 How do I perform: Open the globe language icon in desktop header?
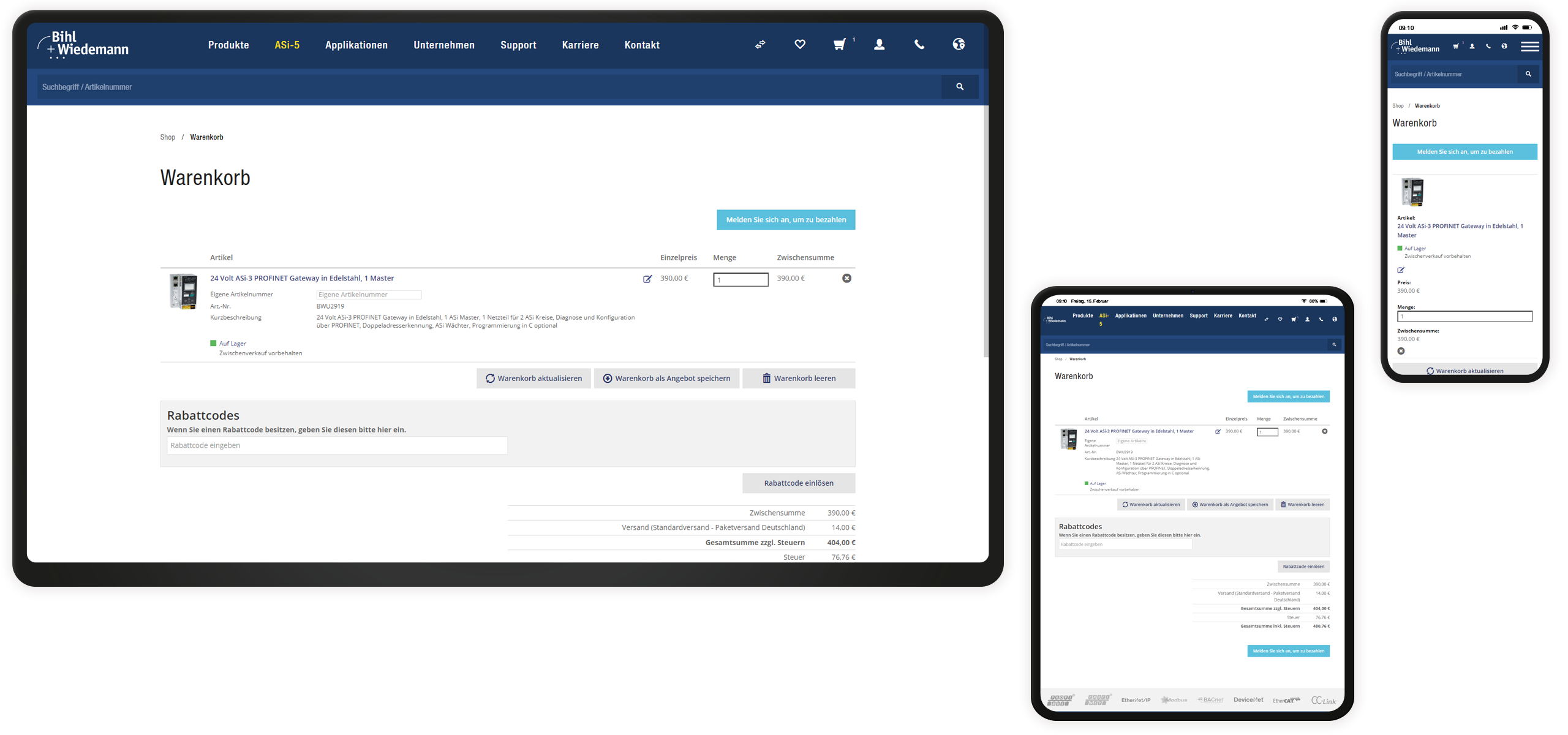(959, 44)
